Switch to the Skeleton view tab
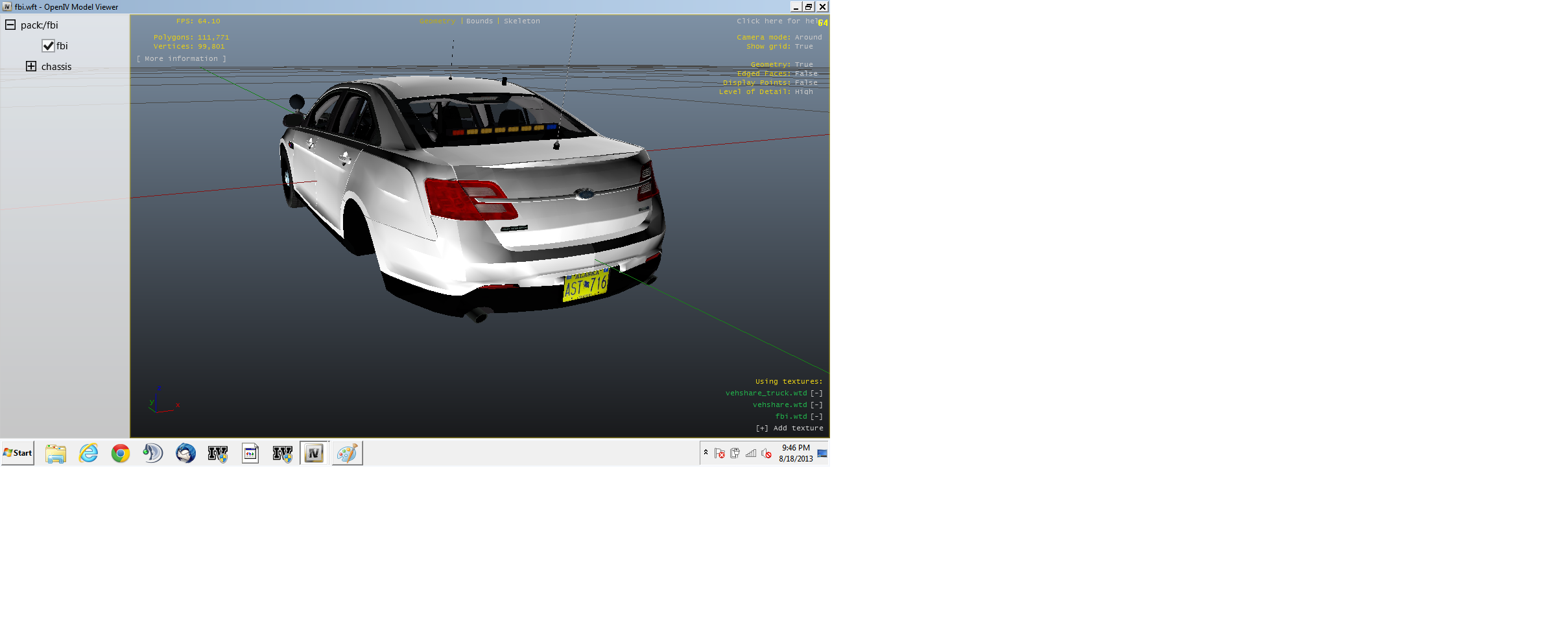The height and width of the screenshot is (643, 1568). click(x=521, y=21)
